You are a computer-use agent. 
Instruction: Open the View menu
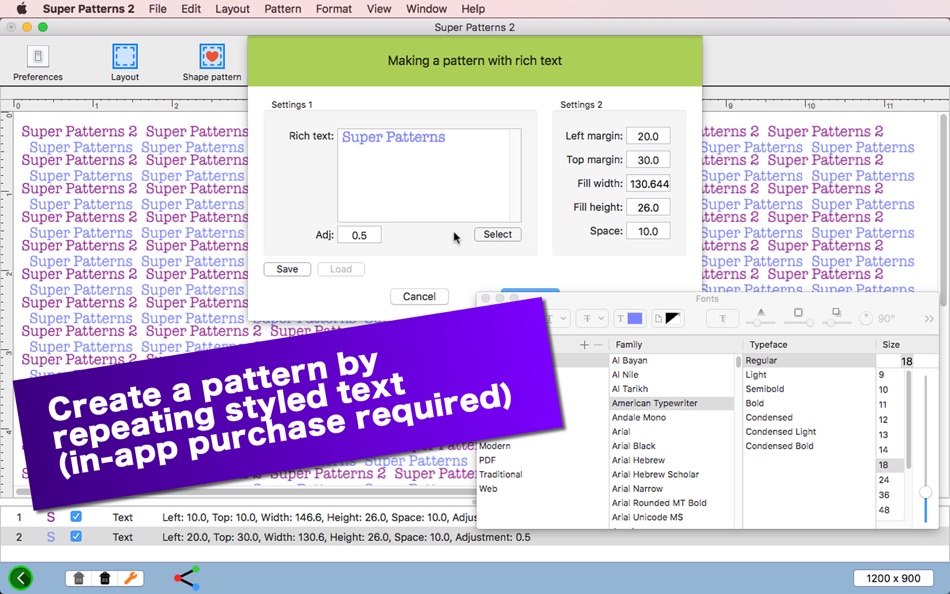point(379,8)
